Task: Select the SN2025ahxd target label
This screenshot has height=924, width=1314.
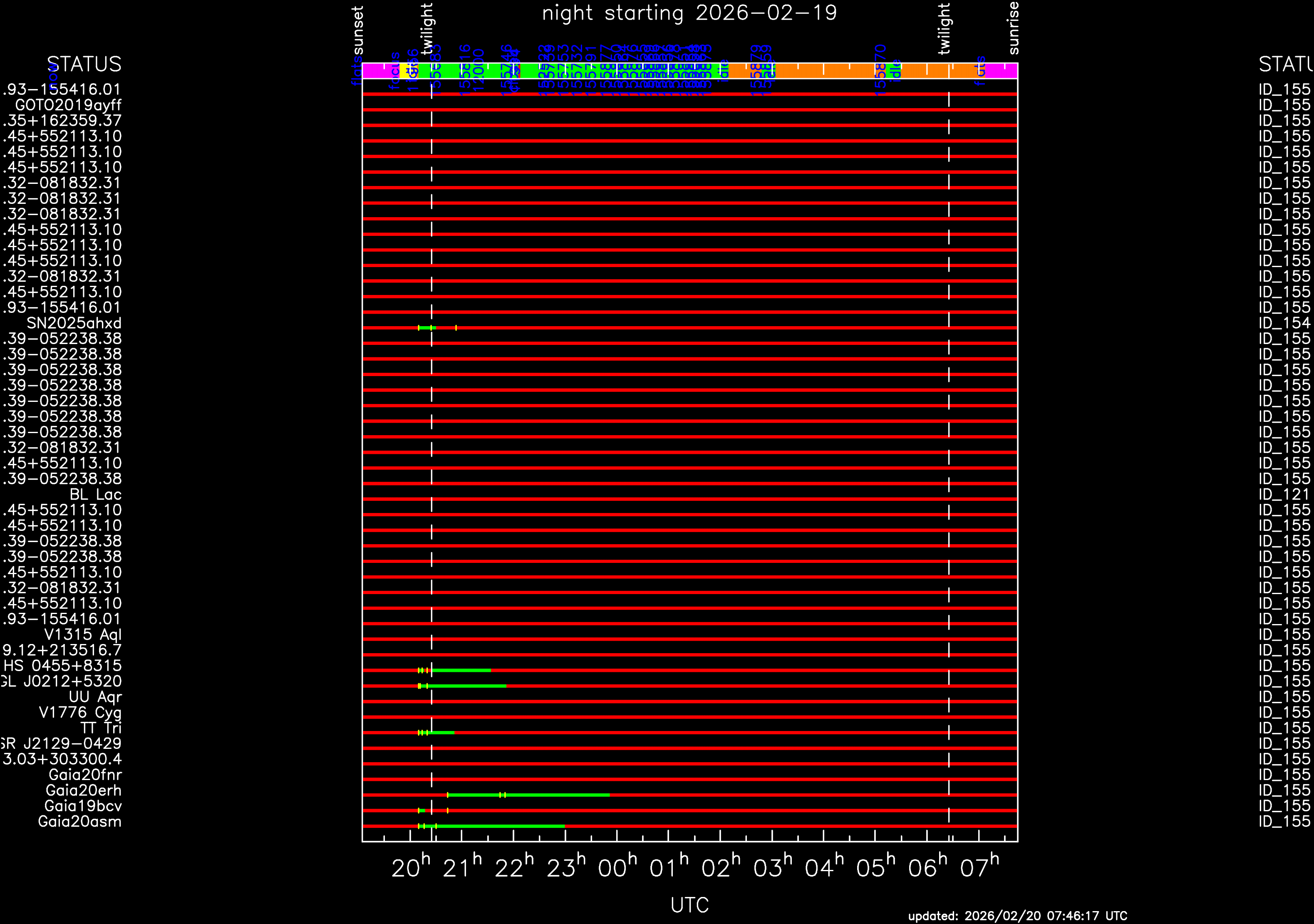Action: [x=74, y=323]
